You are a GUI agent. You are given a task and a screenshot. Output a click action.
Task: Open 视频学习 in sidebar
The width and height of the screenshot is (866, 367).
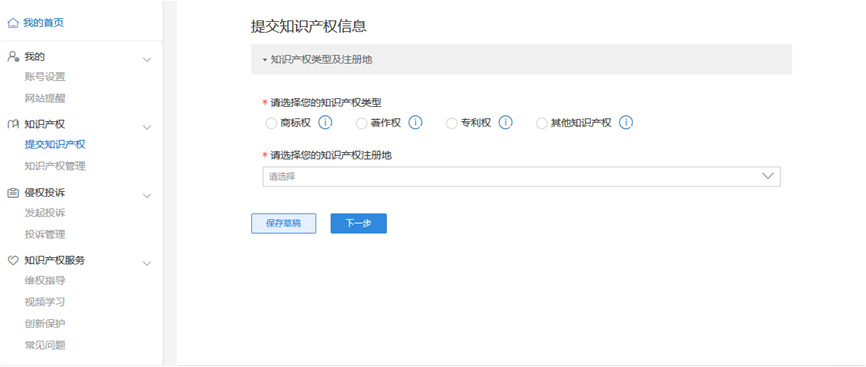[x=45, y=302]
